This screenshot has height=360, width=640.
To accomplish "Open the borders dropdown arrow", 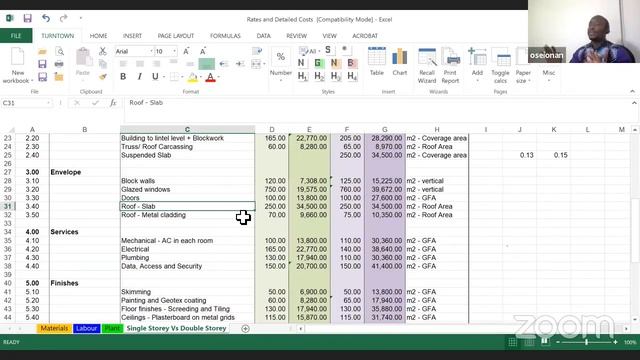I will coord(182,77).
